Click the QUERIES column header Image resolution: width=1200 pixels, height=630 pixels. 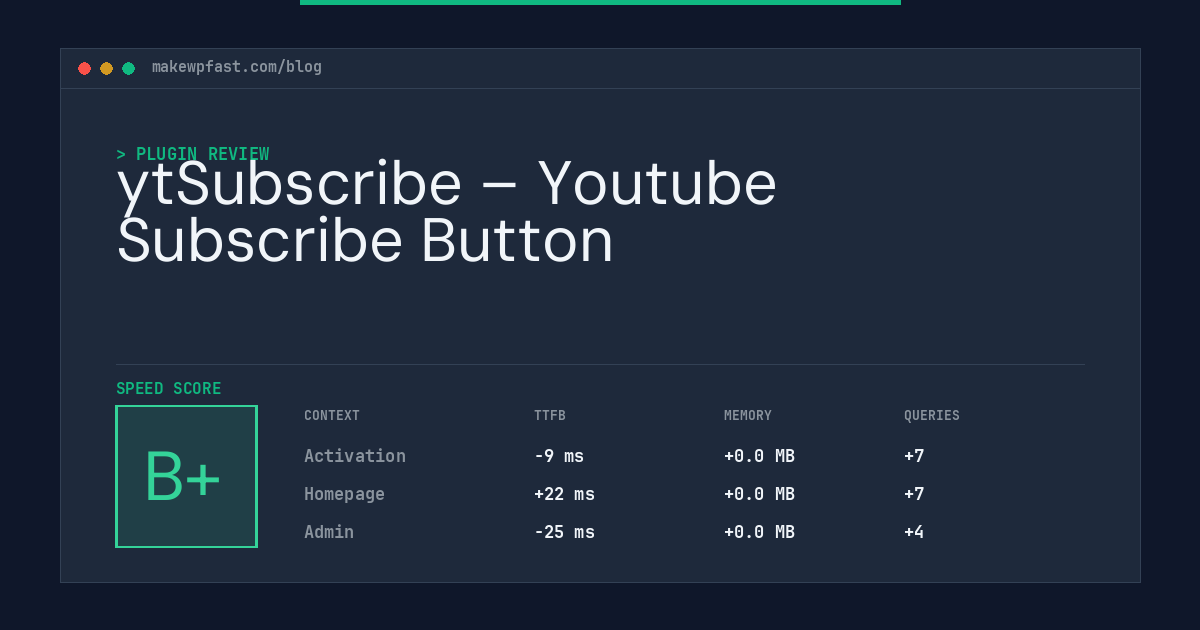click(x=932, y=415)
